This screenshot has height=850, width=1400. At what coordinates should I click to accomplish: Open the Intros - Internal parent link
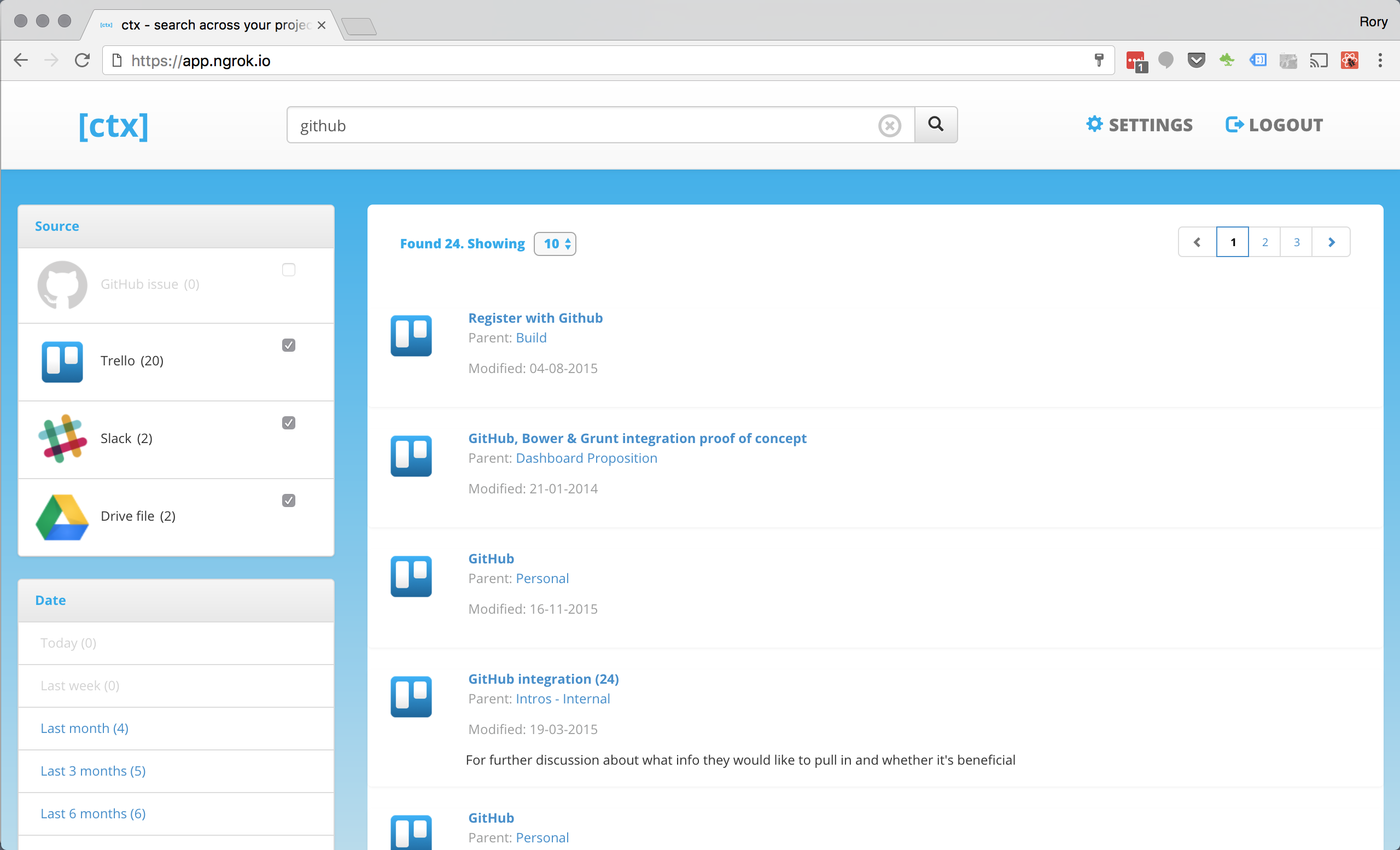563,699
